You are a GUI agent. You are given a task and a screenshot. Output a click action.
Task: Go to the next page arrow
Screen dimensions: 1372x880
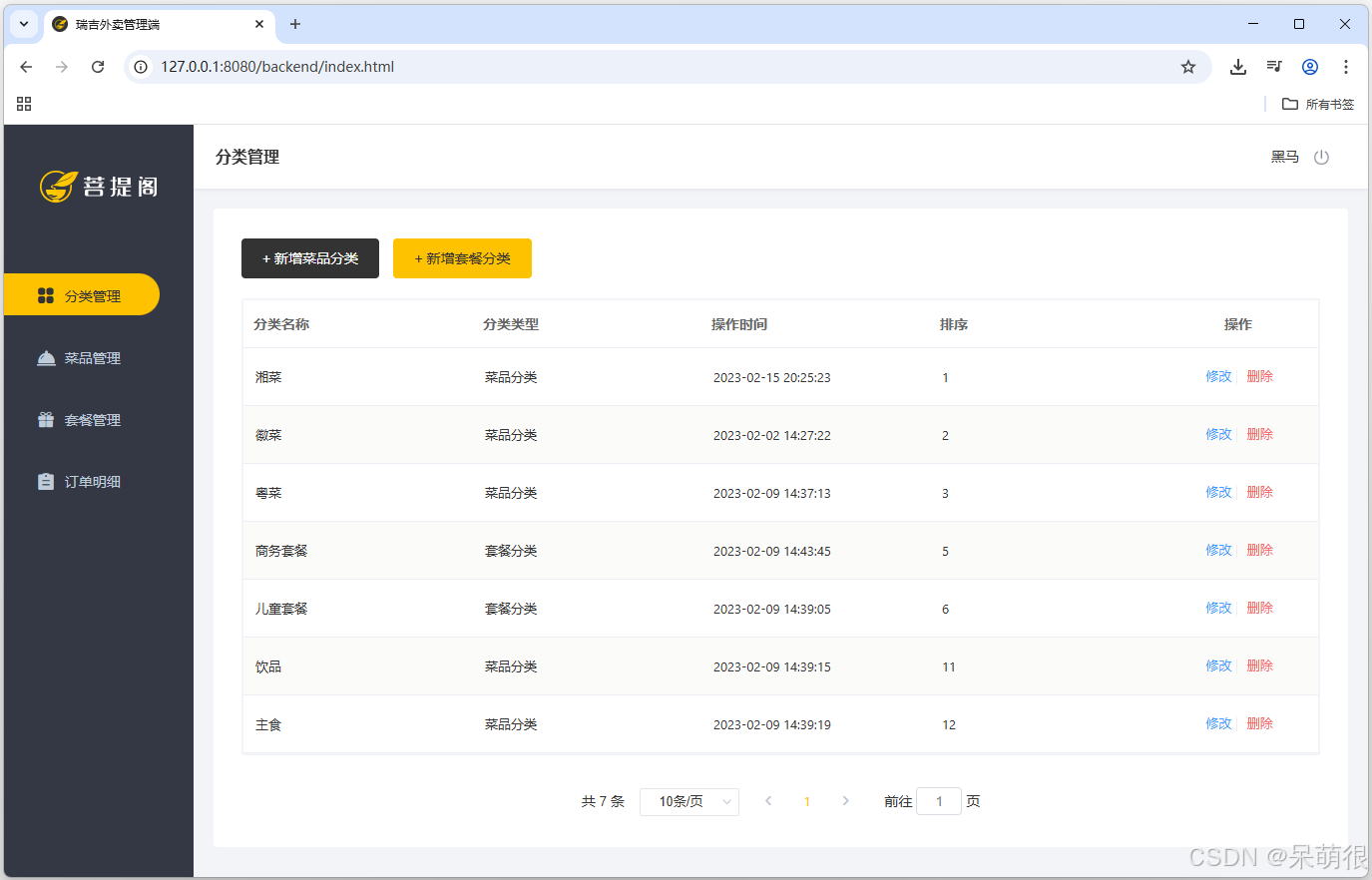coord(845,801)
